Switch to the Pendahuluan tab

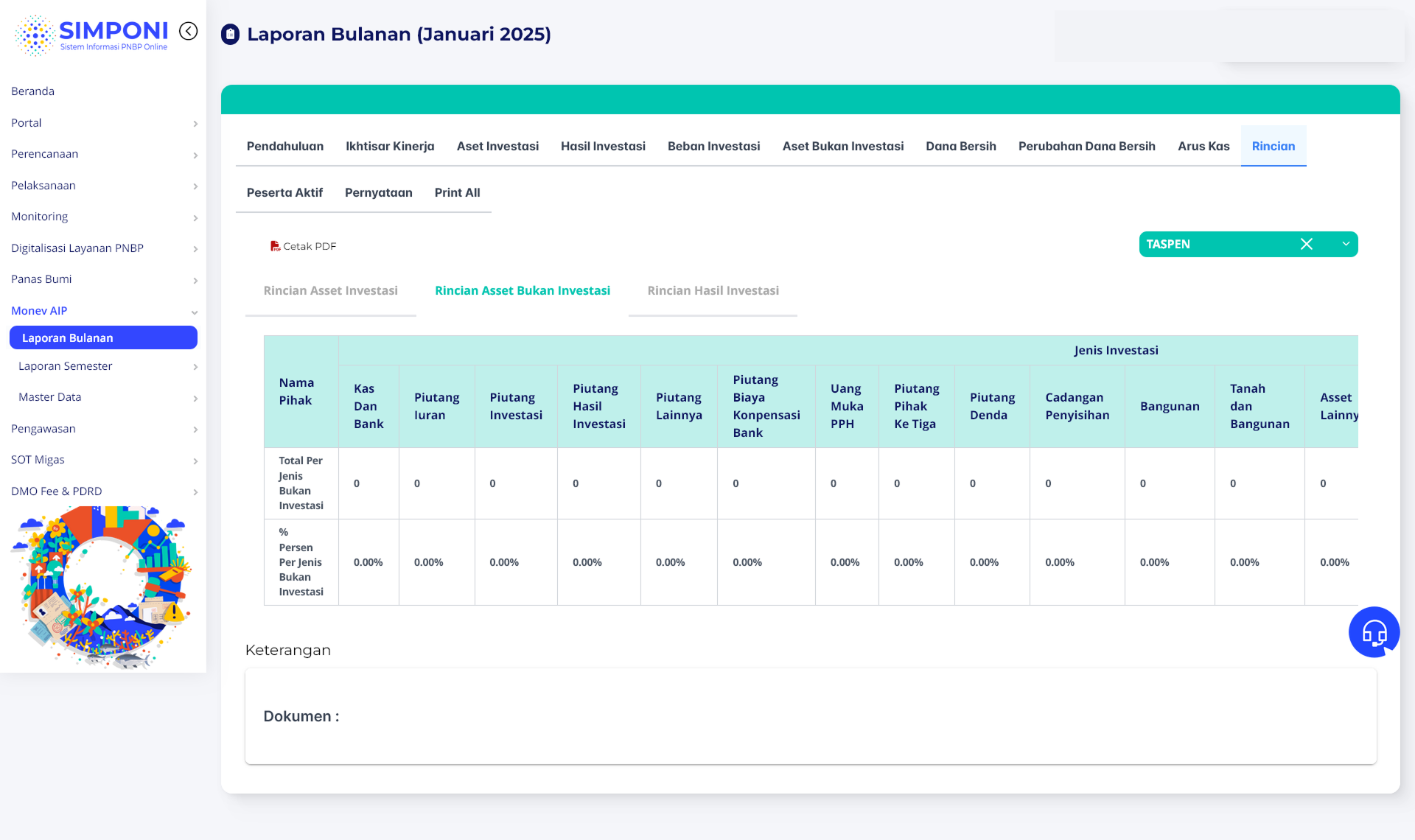point(285,146)
